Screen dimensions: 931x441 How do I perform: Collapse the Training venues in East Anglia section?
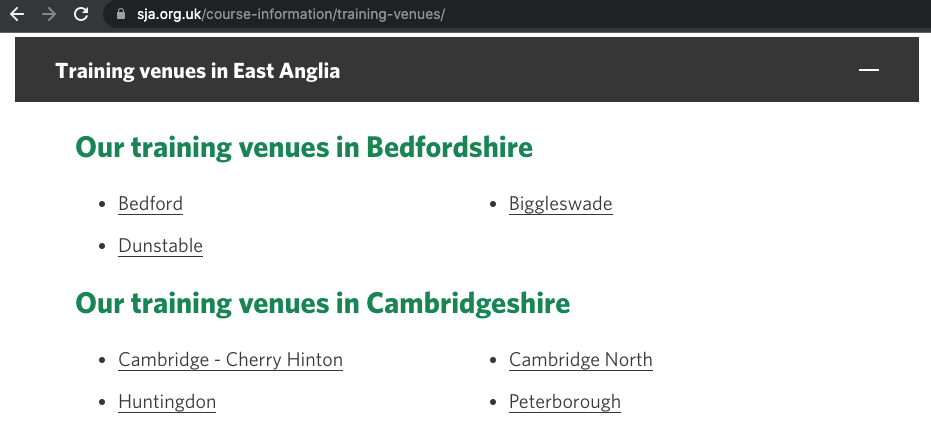tap(198, 71)
